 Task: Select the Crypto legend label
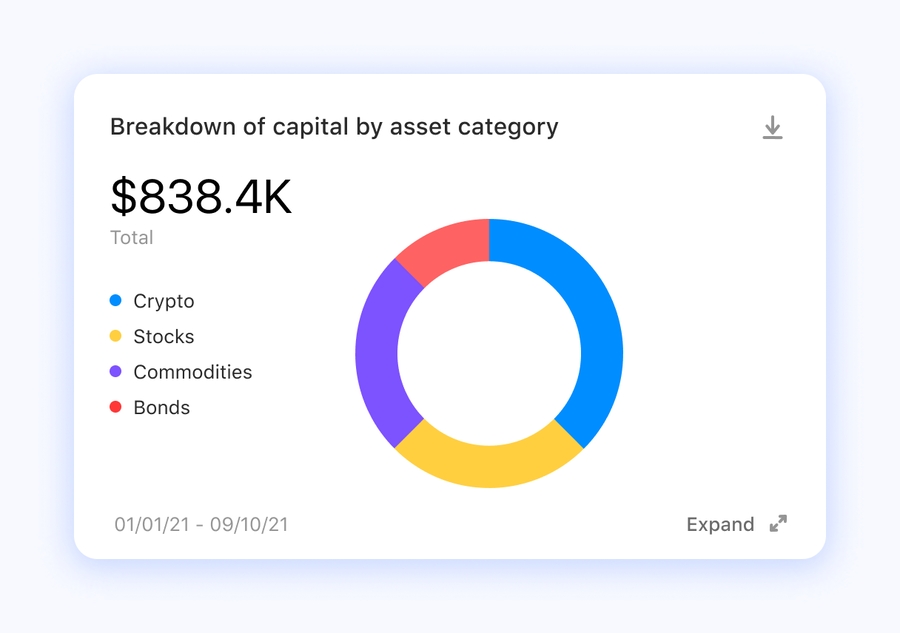click(164, 301)
